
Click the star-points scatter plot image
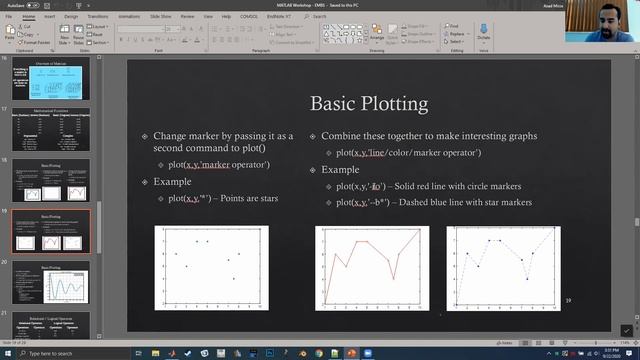click(211, 268)
